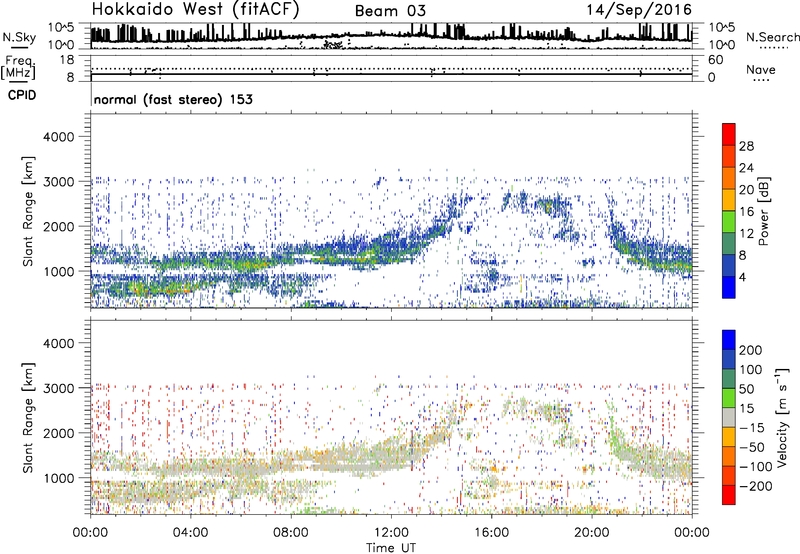Click the "CPID" row label

click(x=22, y=95)
